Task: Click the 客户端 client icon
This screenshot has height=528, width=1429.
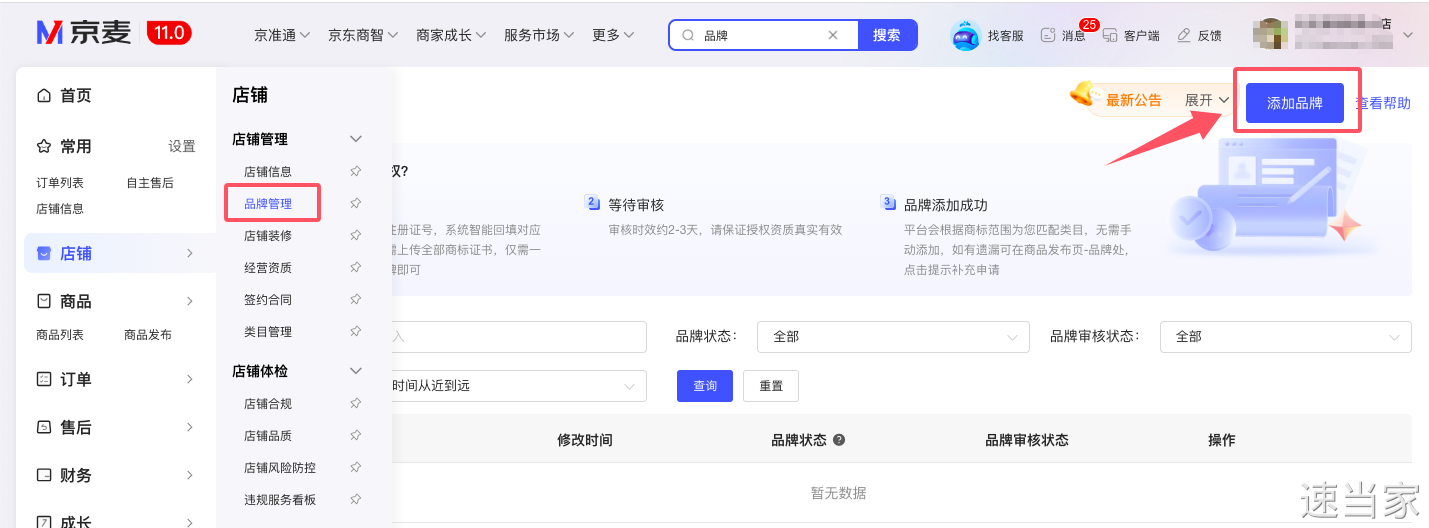Action: point(1110,35)
